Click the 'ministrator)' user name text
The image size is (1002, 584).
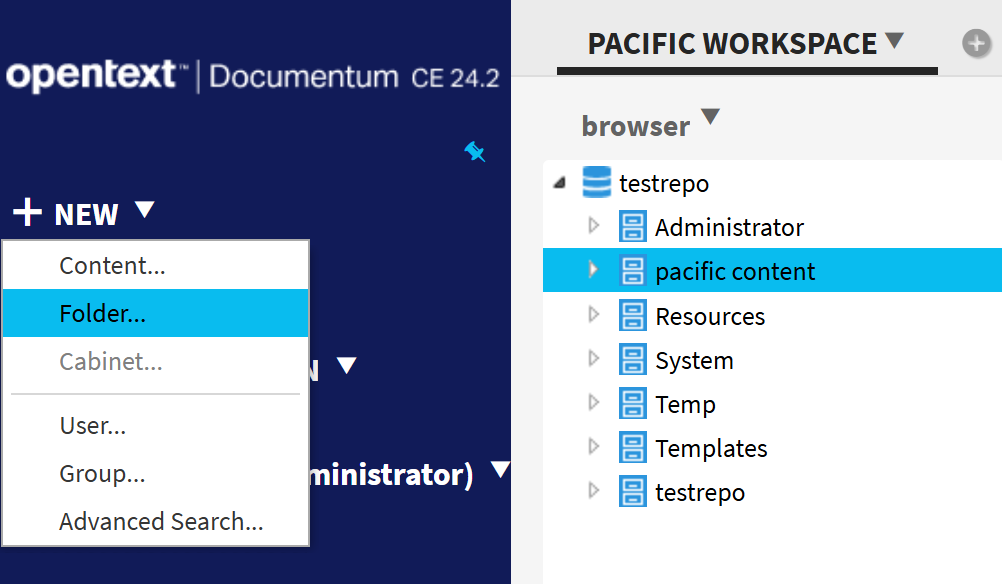[391, 475]
